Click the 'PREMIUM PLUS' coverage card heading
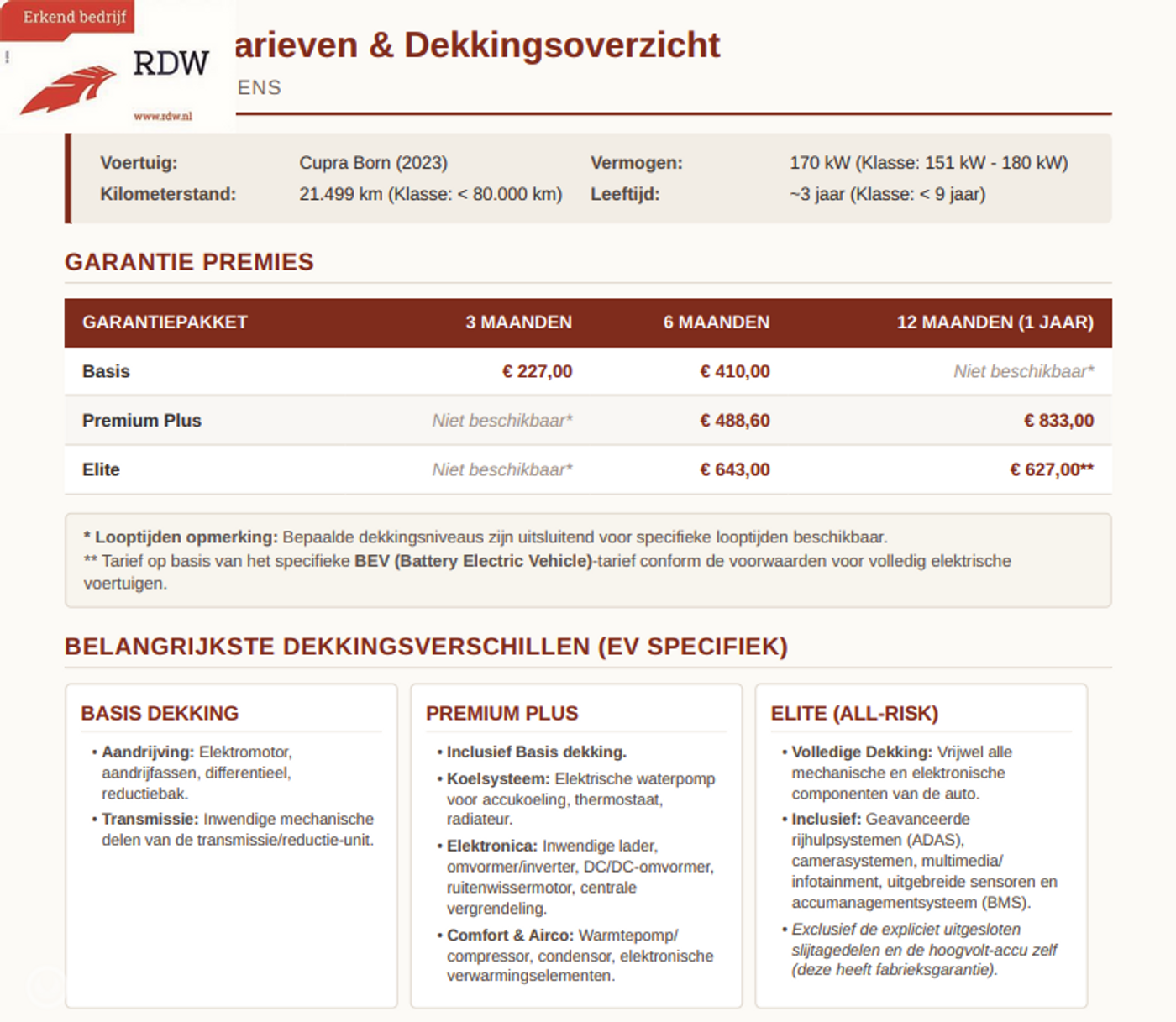This screenshot has height=1022, width=1176. (502, 713)
